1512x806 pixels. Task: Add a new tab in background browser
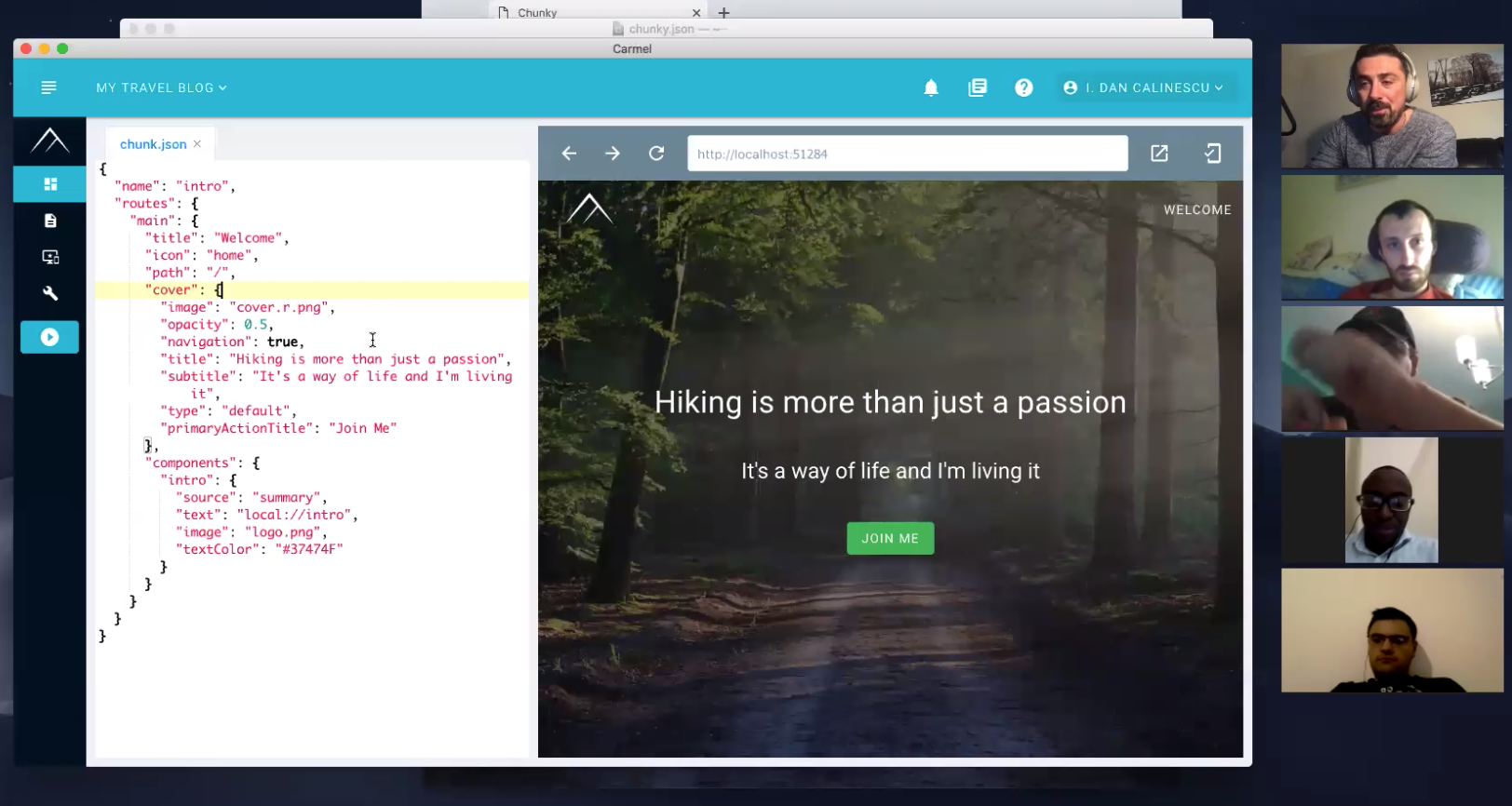pyautogui.click(x=723, y=13)
